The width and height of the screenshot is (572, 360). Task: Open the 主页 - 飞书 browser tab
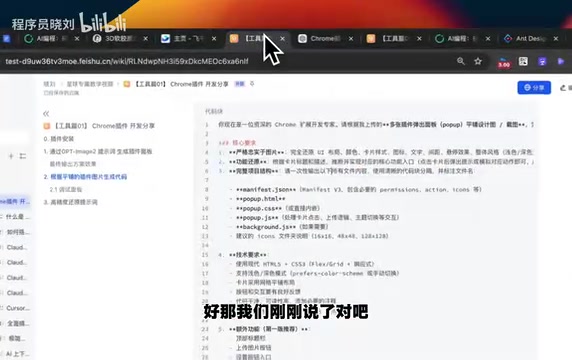(x=188, y=38)
